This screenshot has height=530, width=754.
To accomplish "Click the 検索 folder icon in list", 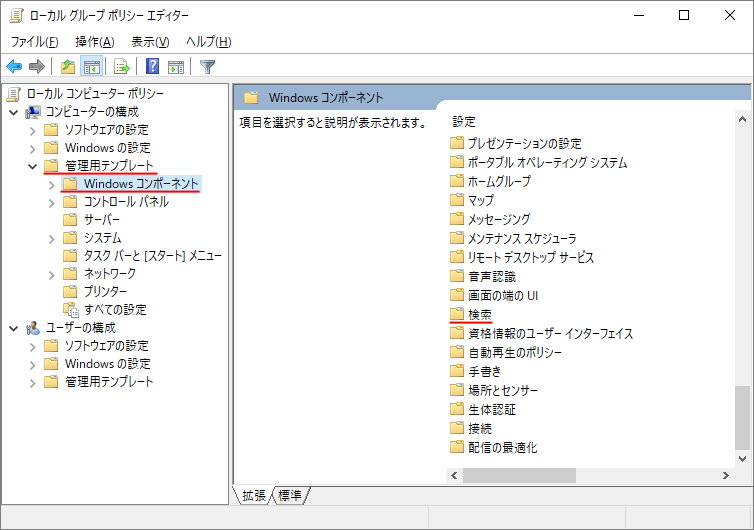I will (456, 314).
